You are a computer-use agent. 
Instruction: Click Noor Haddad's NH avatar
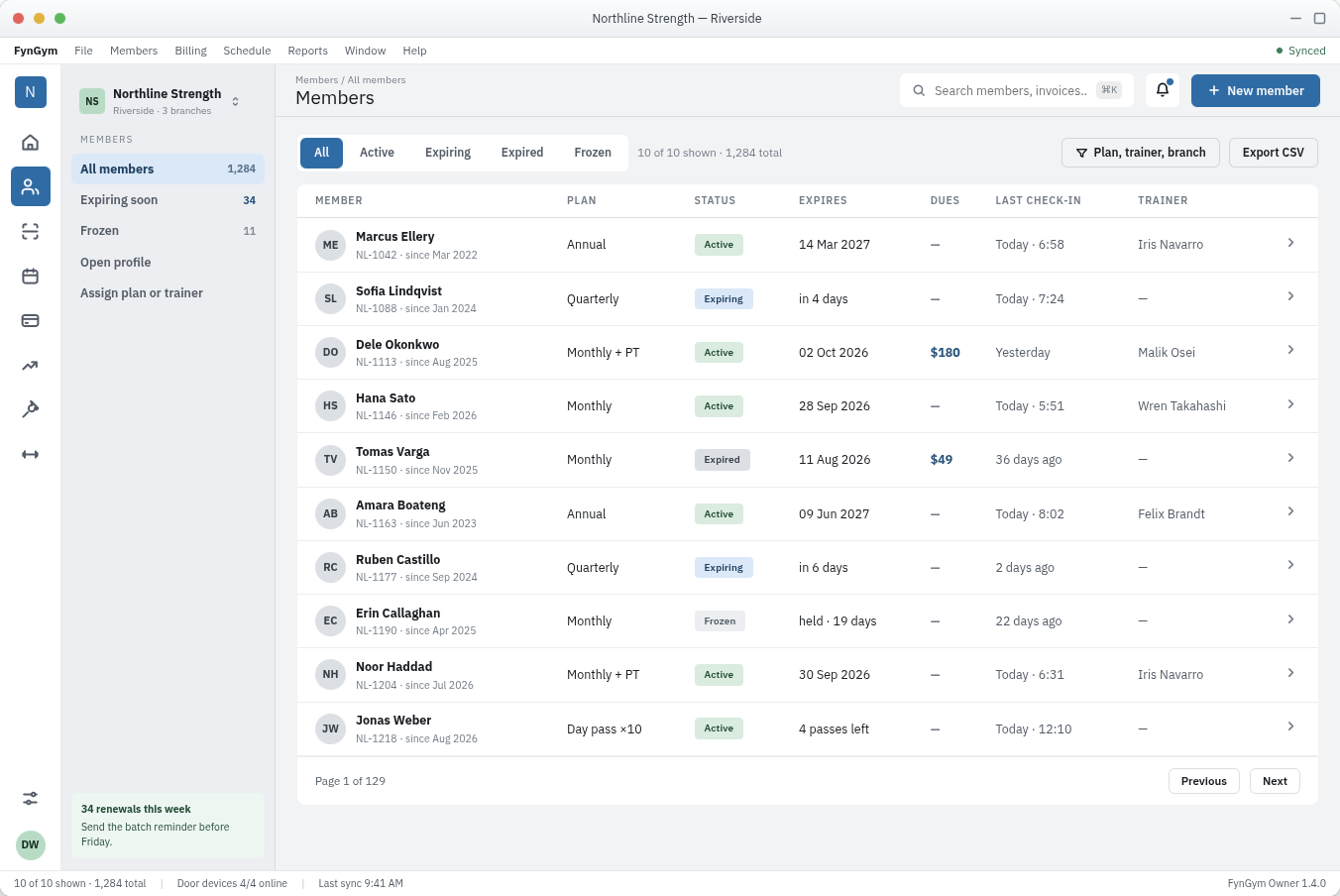point(330,674)
